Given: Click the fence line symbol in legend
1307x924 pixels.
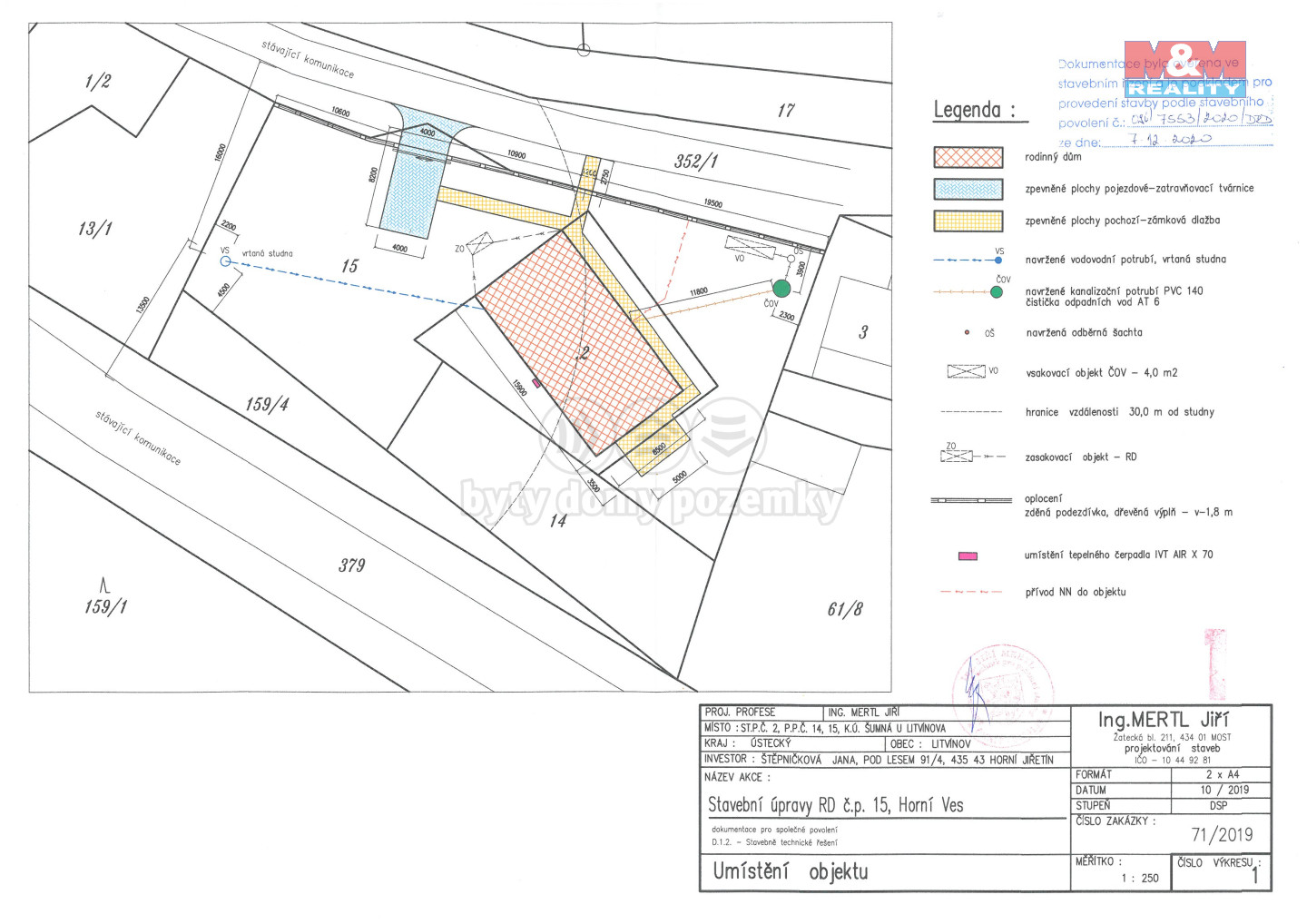Looking at the screenshot, I should 970,500.
